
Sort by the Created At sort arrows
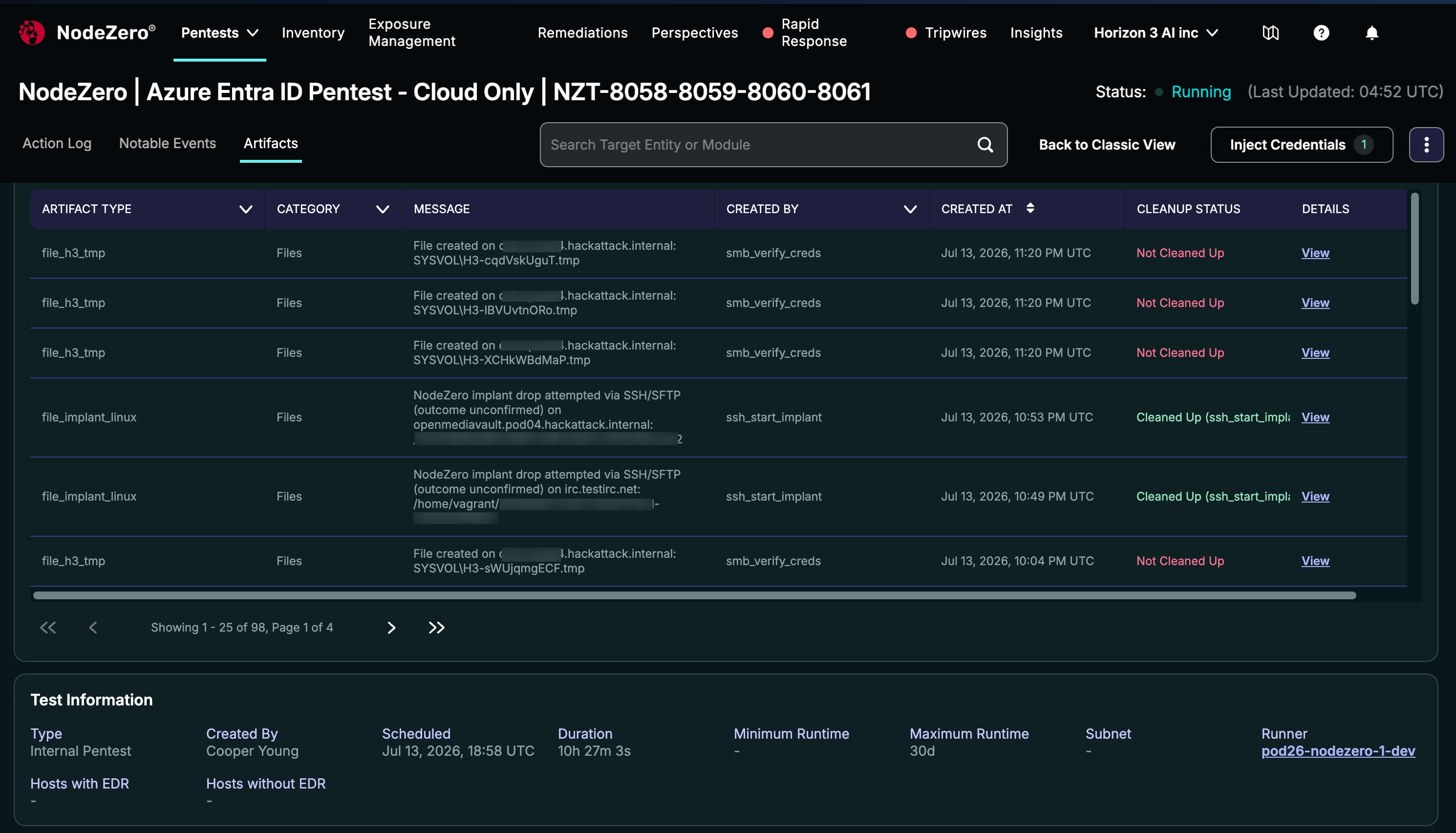pyautogui.click(x=1029, y=208)
